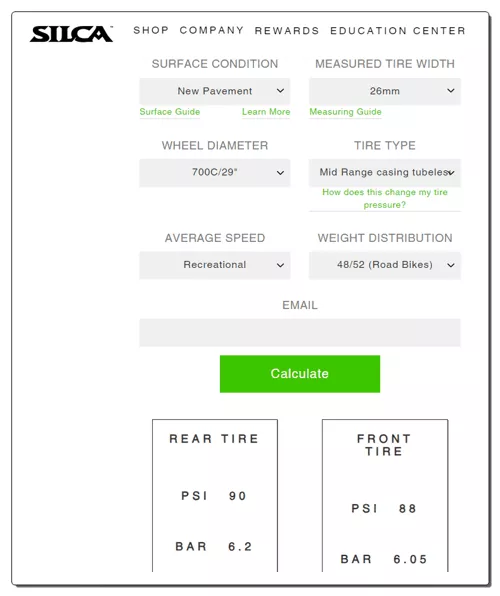The image size is (500, 596).
Task: Open the Surface Condition dropdown
Action: click(215, 91)
